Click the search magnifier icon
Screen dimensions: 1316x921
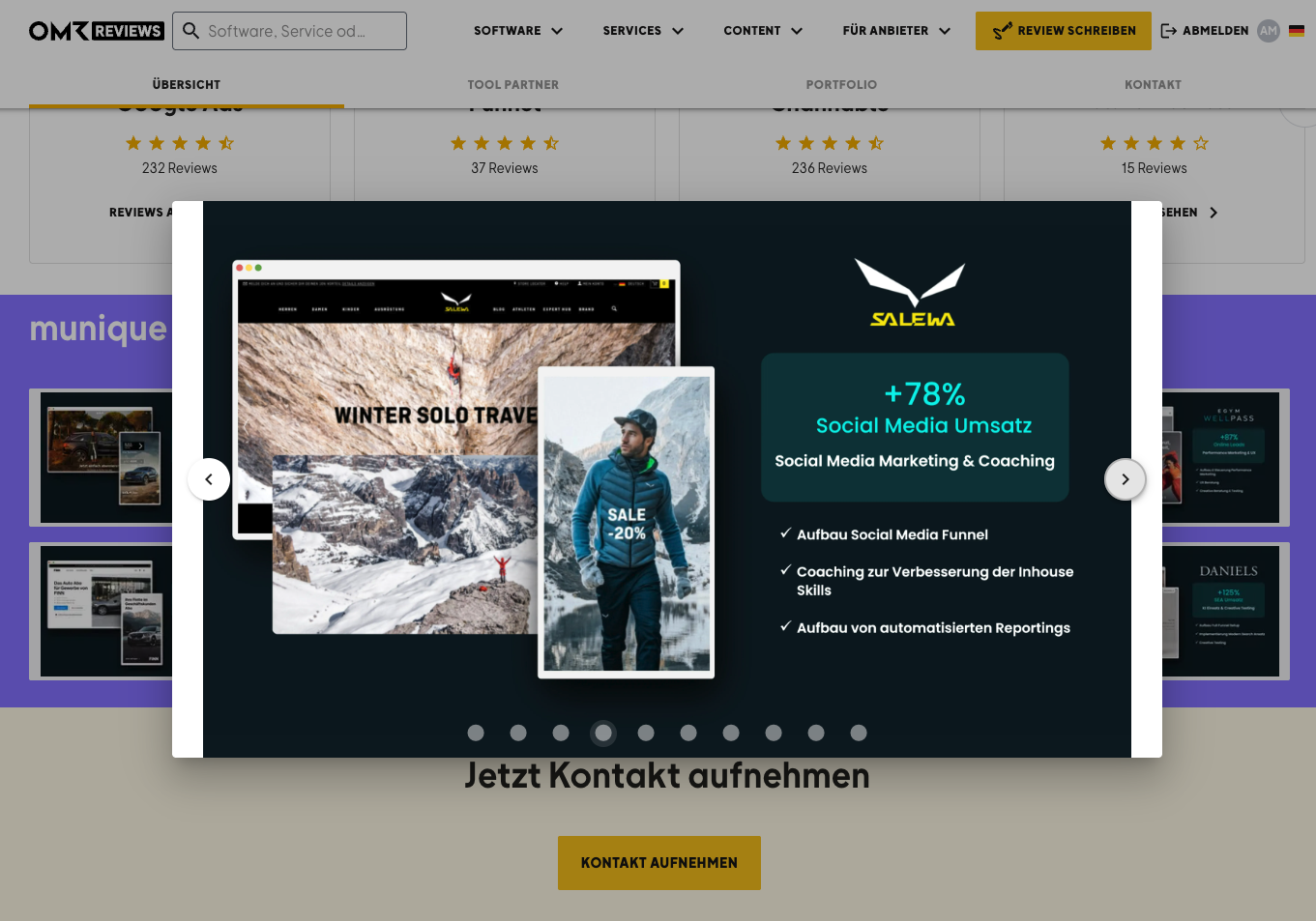pyautogui.click(x=191, y=31)
